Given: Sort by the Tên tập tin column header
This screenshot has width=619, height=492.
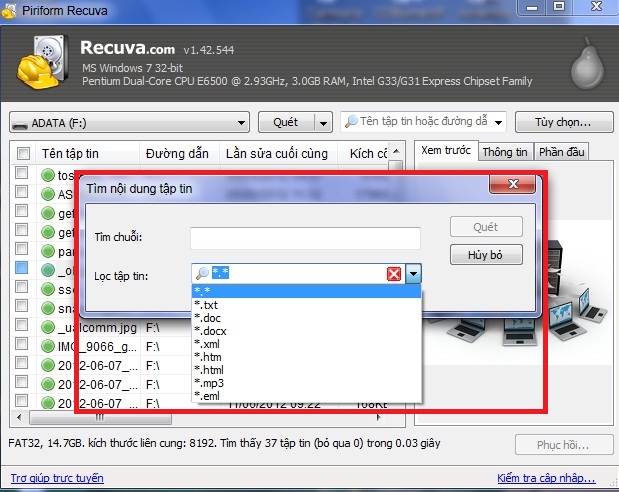Looking at the screenshot, I should click(x=87, y=154).
